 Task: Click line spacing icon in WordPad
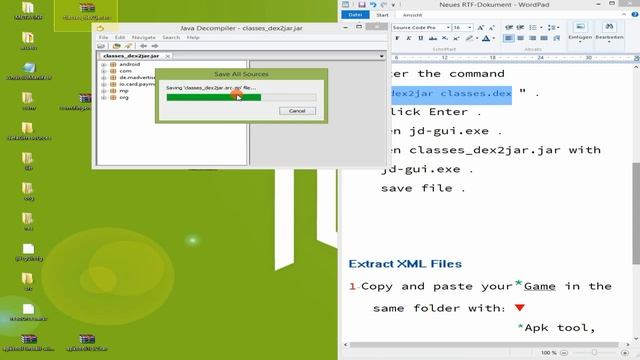coord(551,27)
